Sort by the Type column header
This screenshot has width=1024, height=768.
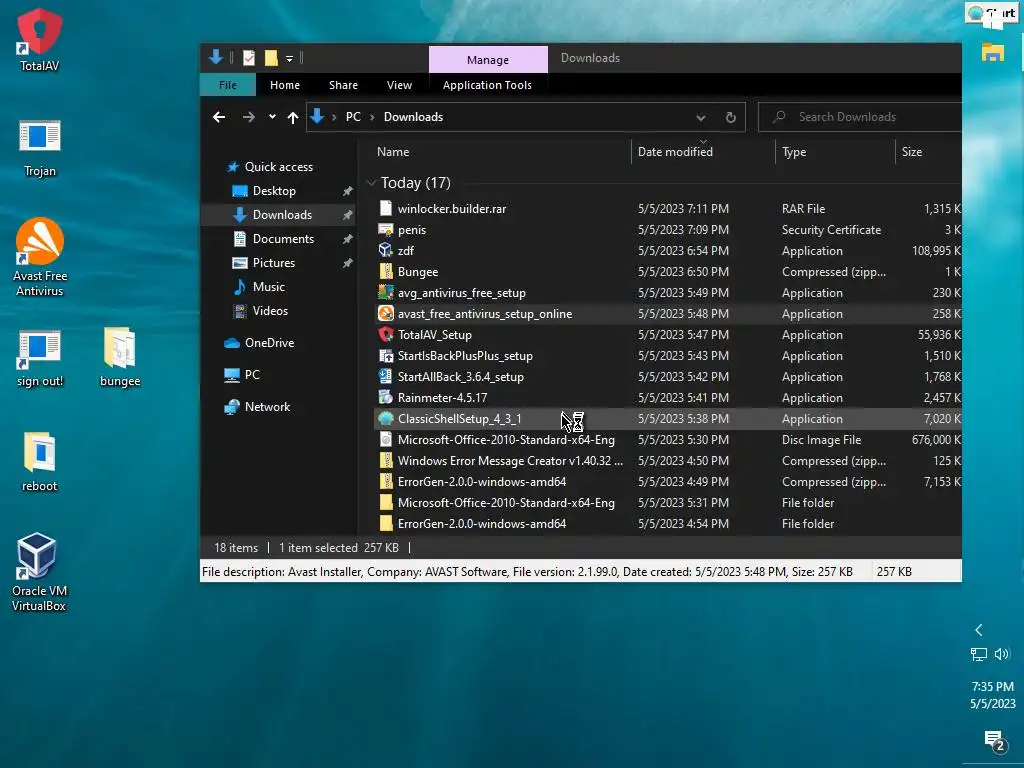click(x=793, y=152)
